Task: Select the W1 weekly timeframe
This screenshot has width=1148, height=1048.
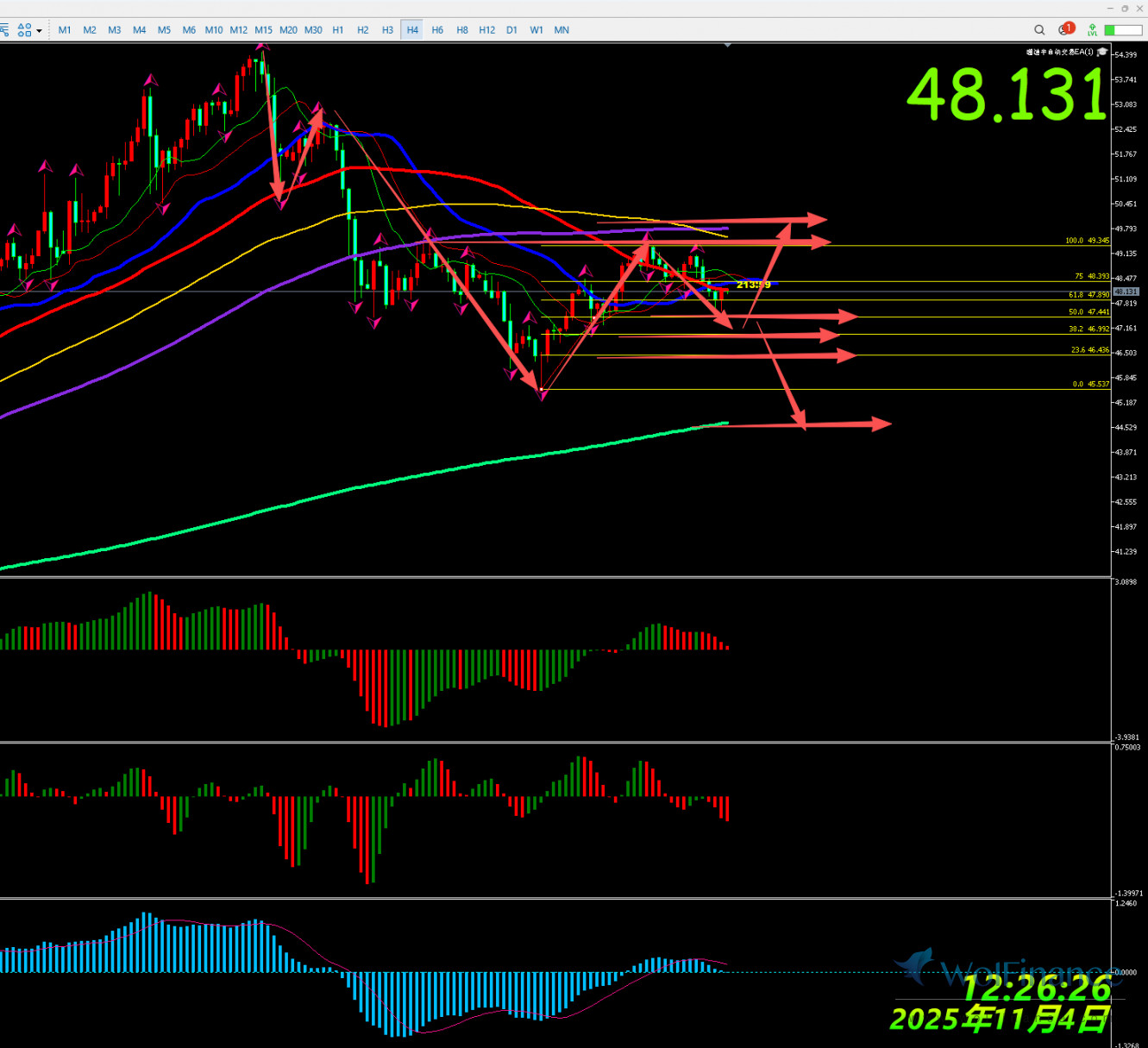Action: [x=536, y=30]
